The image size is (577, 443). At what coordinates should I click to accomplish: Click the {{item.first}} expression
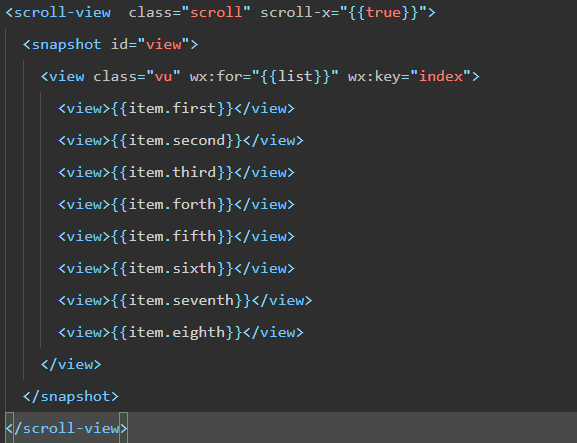click(x=172, y=109)
